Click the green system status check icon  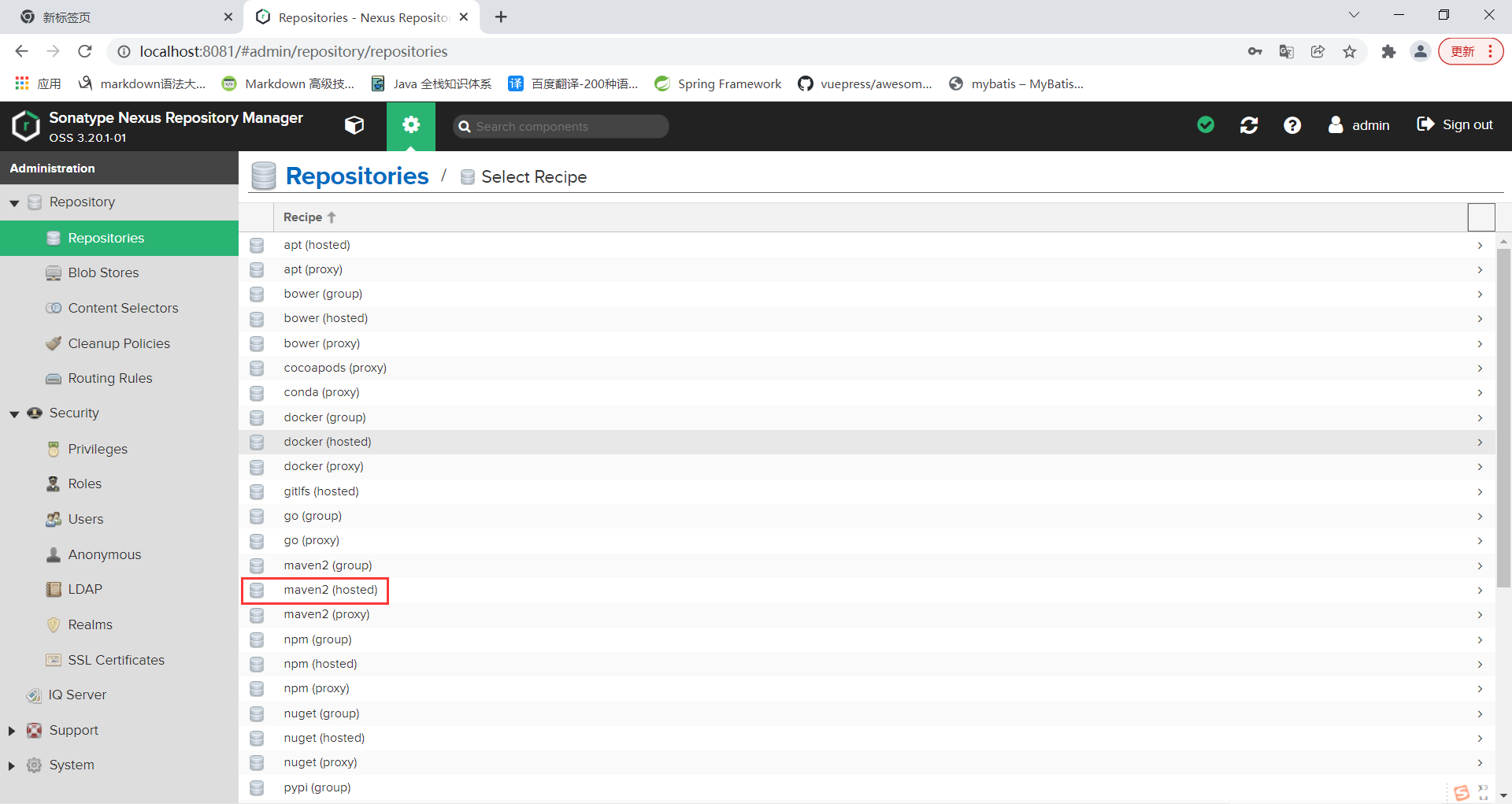(1206, 124)
